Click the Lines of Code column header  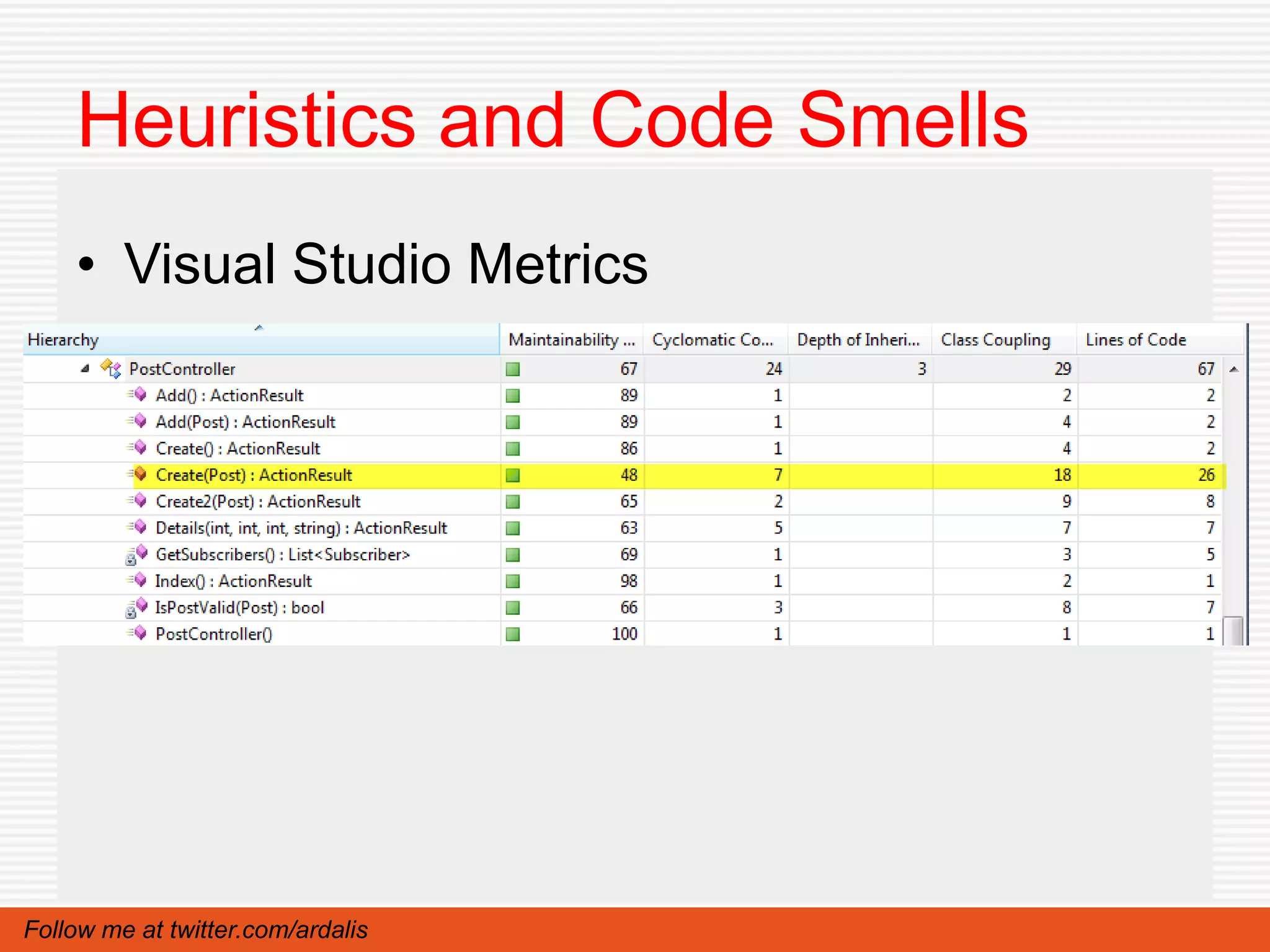click(x=1135, y=340)
